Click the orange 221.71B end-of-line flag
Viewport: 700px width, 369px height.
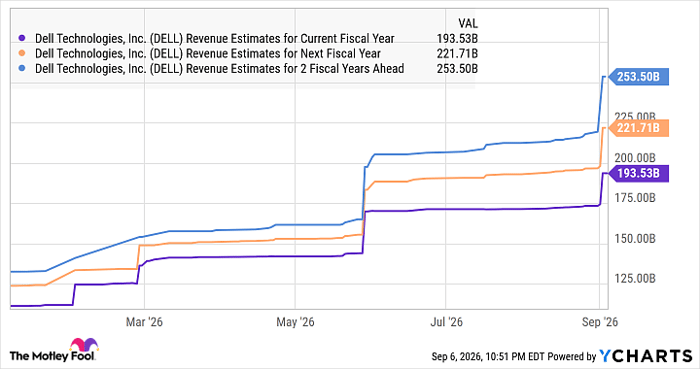click(x=639, y=128)
